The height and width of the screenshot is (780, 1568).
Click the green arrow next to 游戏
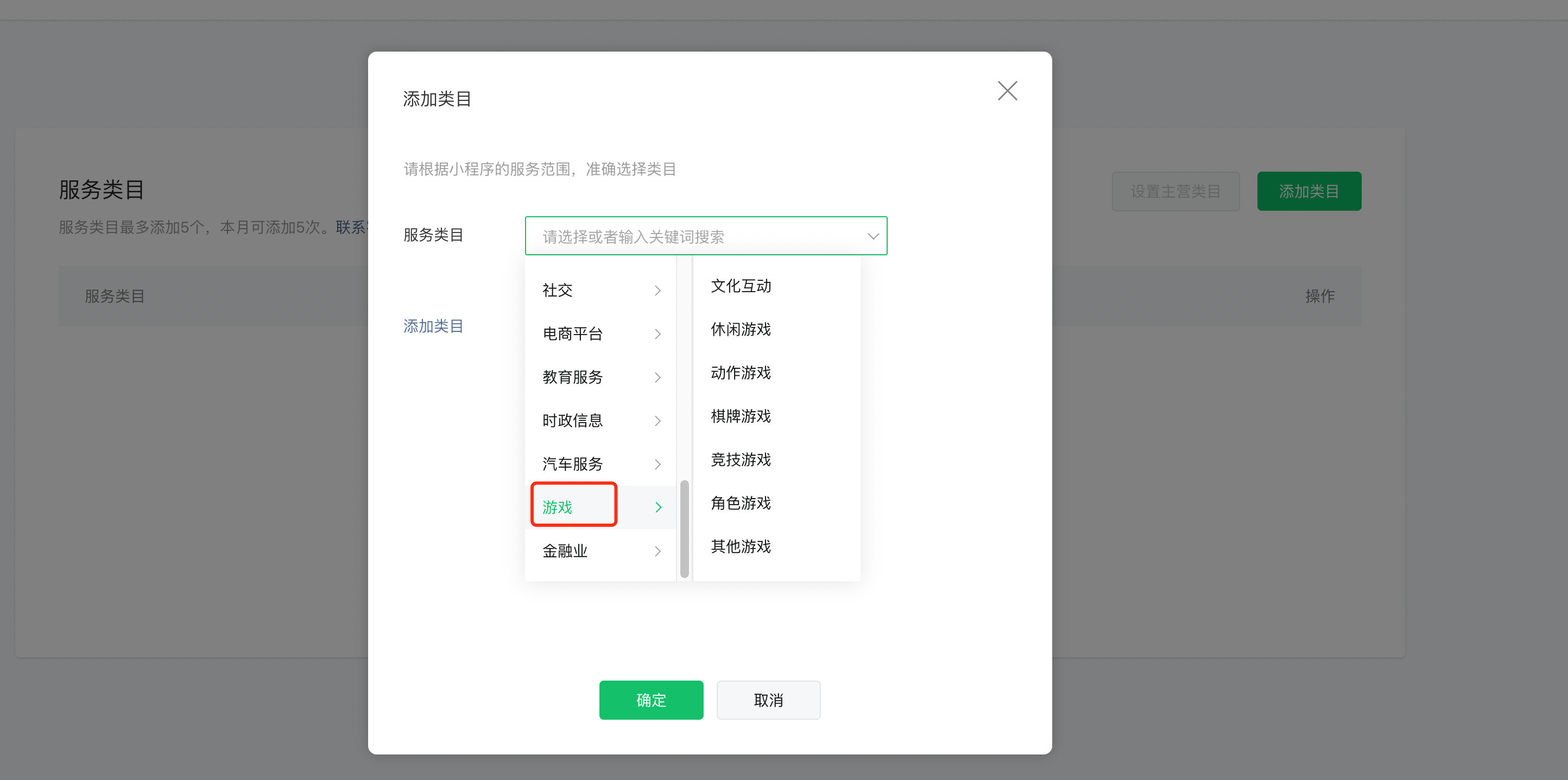click(658, 507)
